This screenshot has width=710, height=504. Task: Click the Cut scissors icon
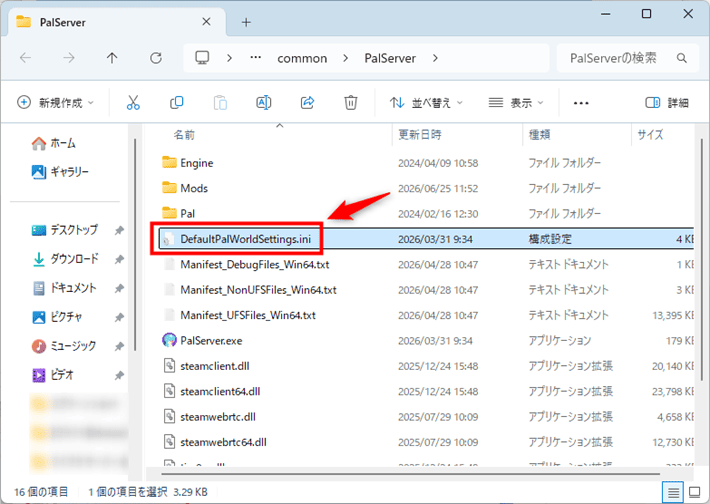pyautogui.click(x=133, y=103)
